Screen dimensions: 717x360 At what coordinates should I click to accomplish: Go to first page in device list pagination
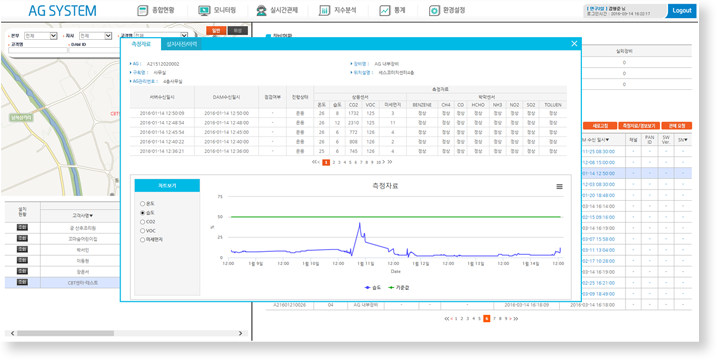pyautogui.click(x=447, y=319)
